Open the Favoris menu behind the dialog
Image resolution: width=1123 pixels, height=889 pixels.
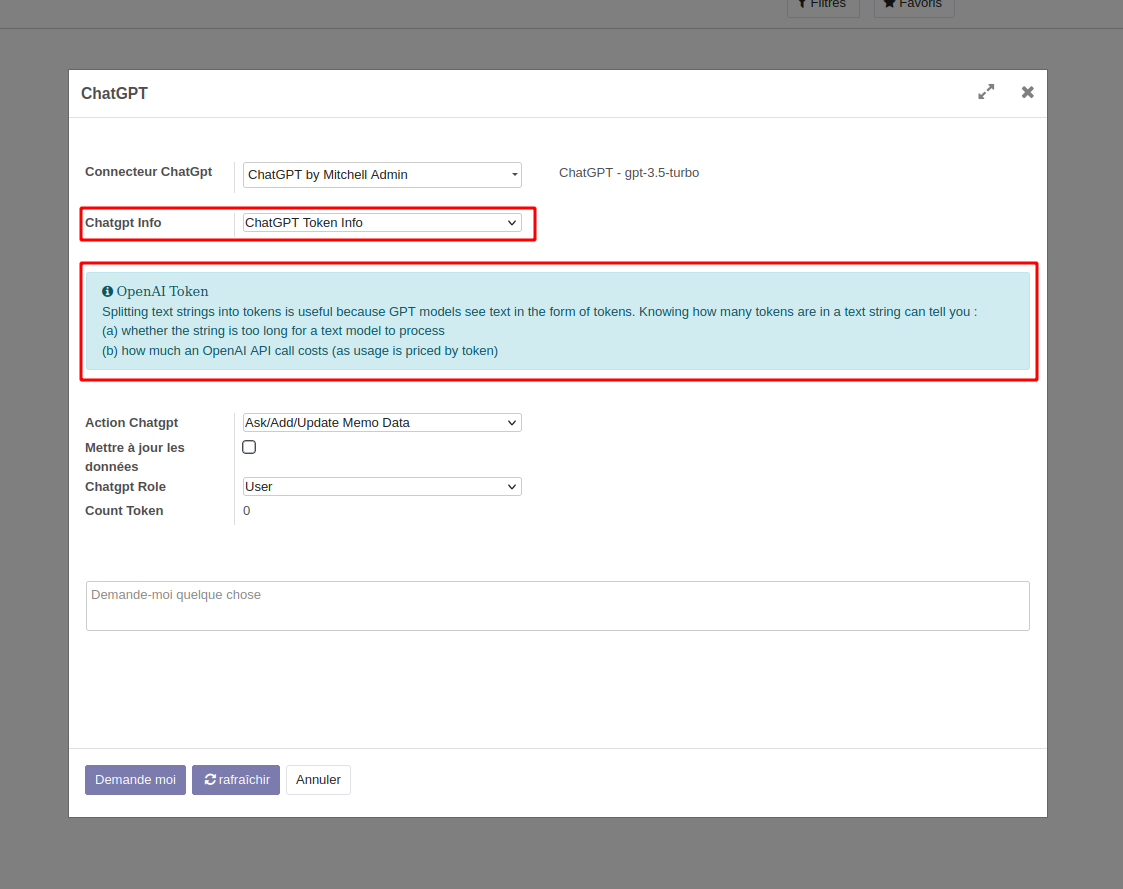point(914,6)
